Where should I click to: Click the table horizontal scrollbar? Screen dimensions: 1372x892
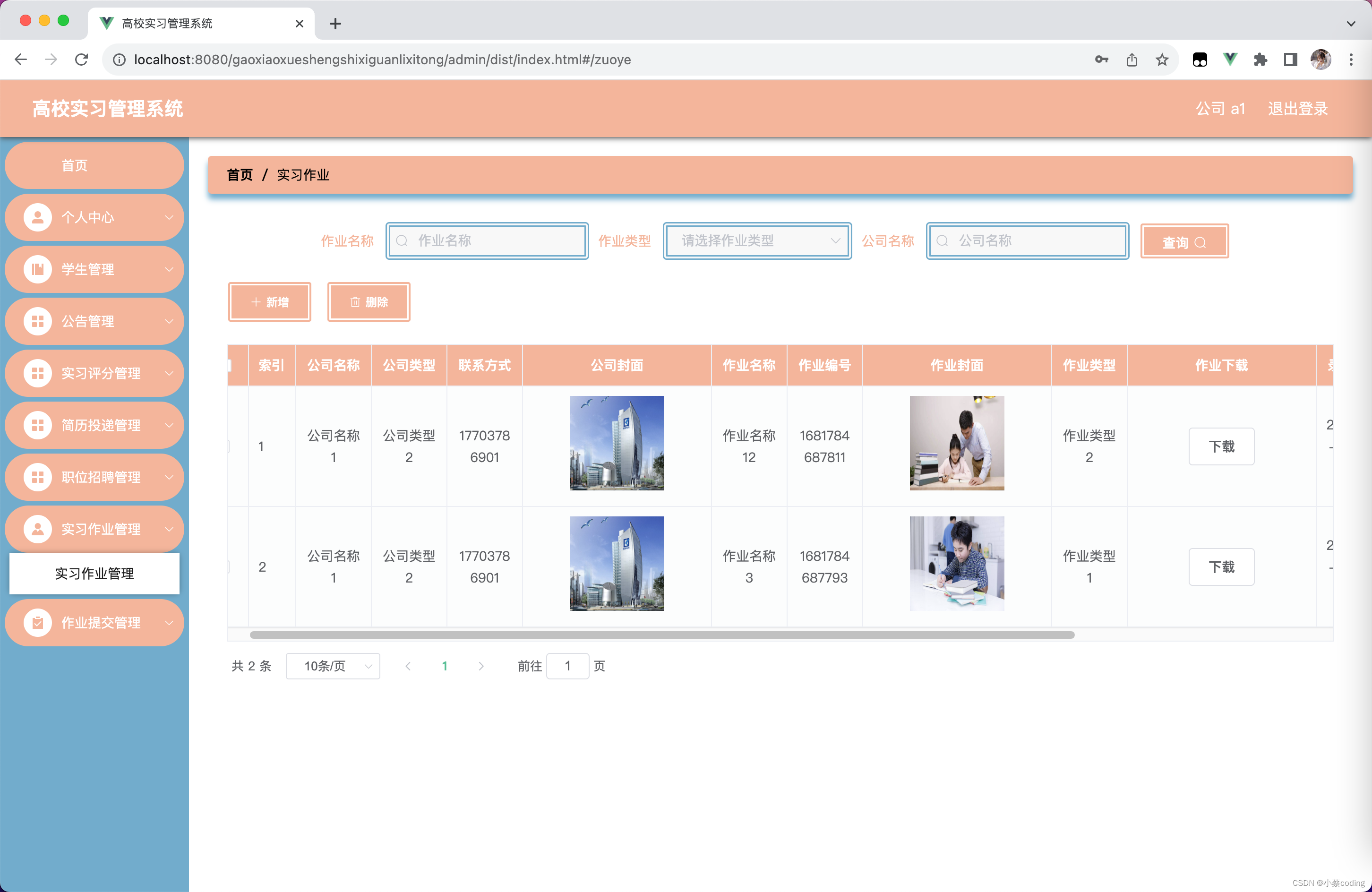662,635
